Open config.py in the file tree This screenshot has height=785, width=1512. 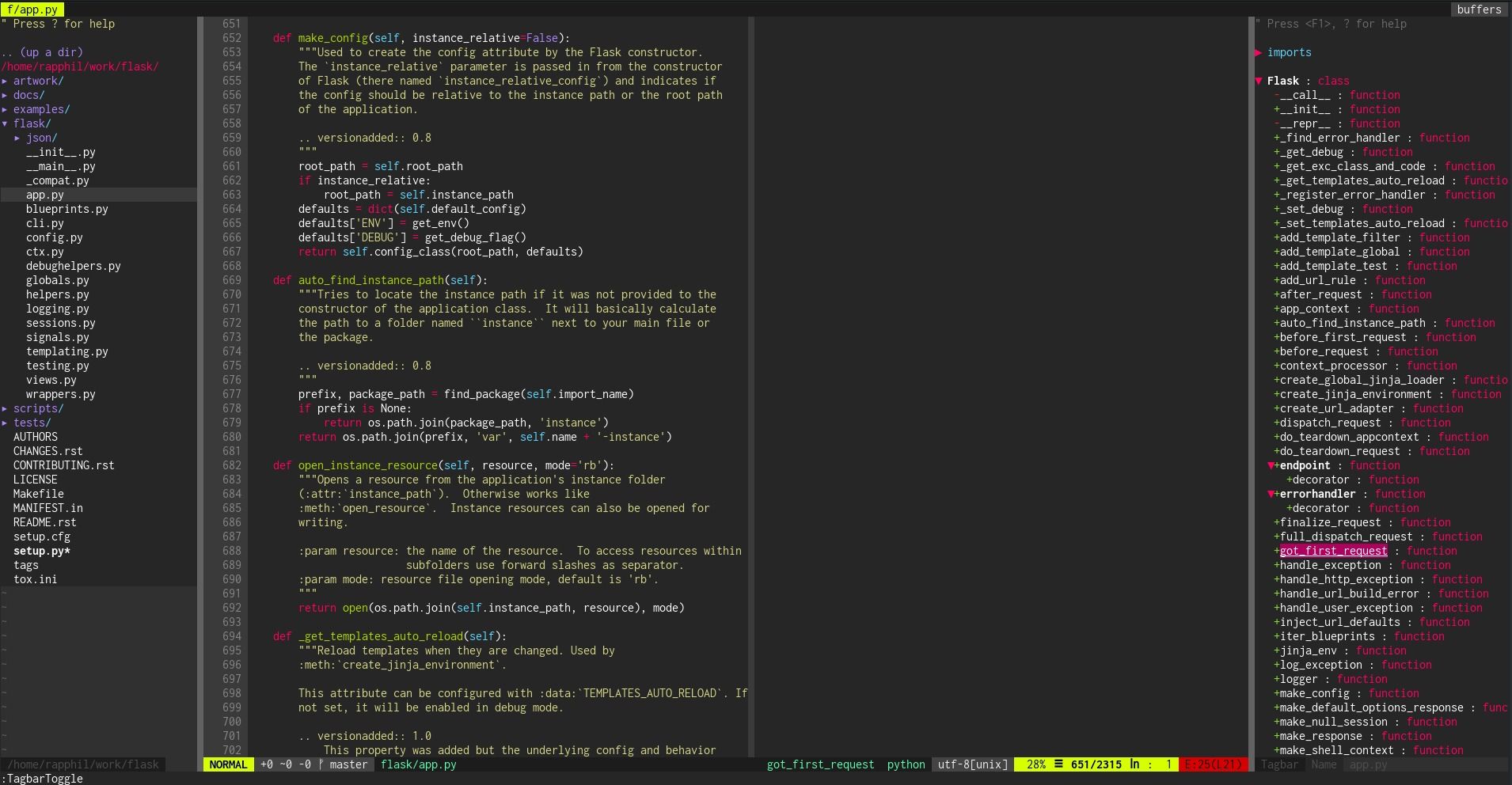pyautogui.click(x=54, y=237)
